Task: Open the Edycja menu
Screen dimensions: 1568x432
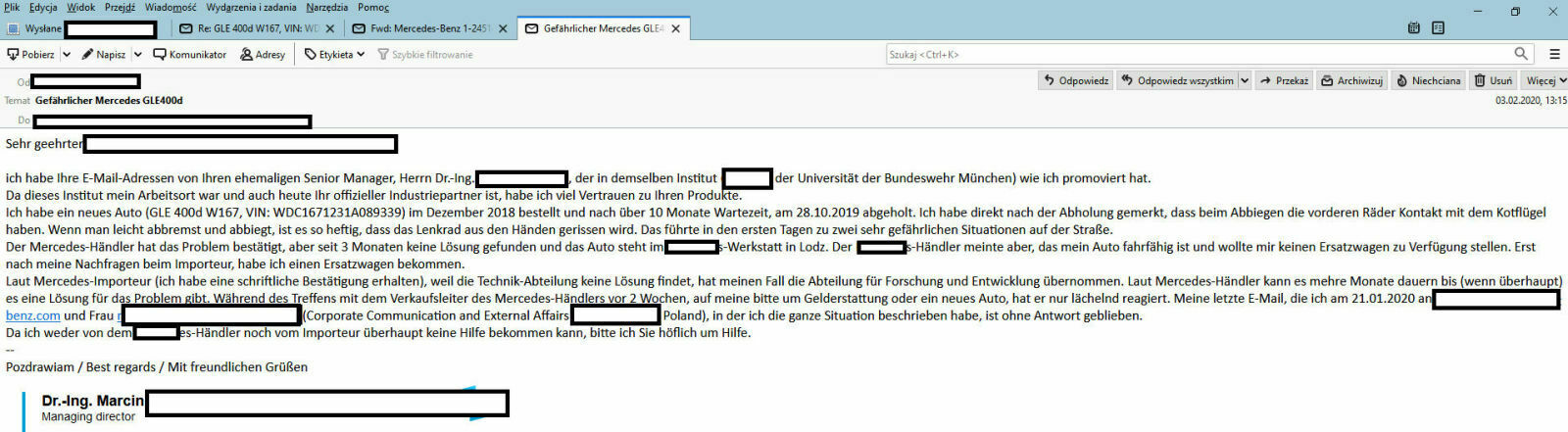Action: coord(43,7)
